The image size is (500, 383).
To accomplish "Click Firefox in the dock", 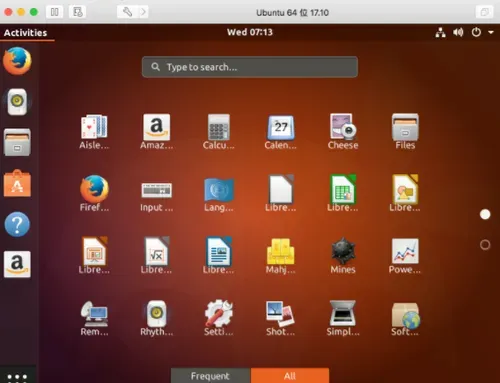I will (17, 61).
